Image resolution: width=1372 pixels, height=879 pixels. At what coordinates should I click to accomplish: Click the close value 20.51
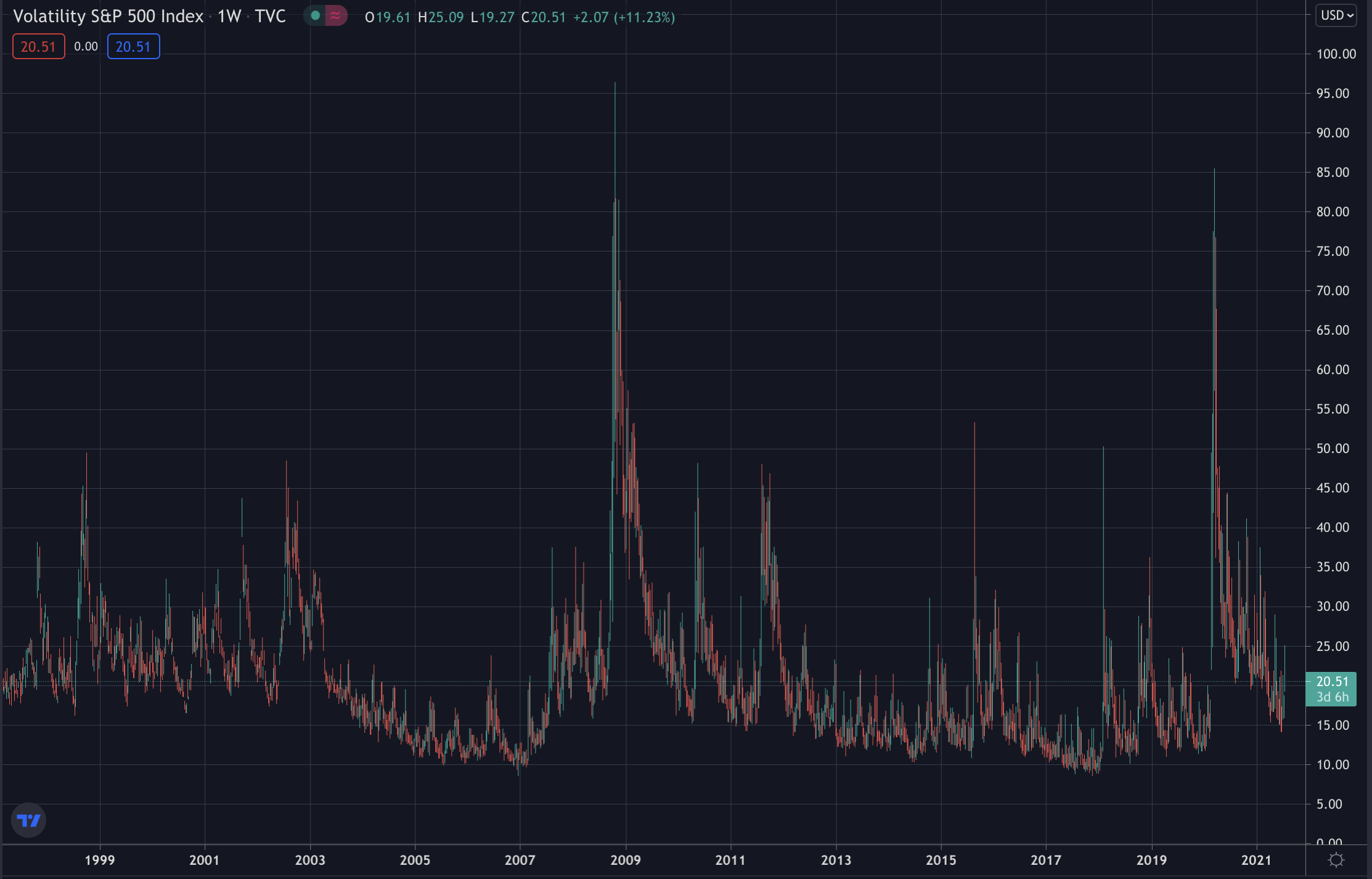tap(549, 17)
